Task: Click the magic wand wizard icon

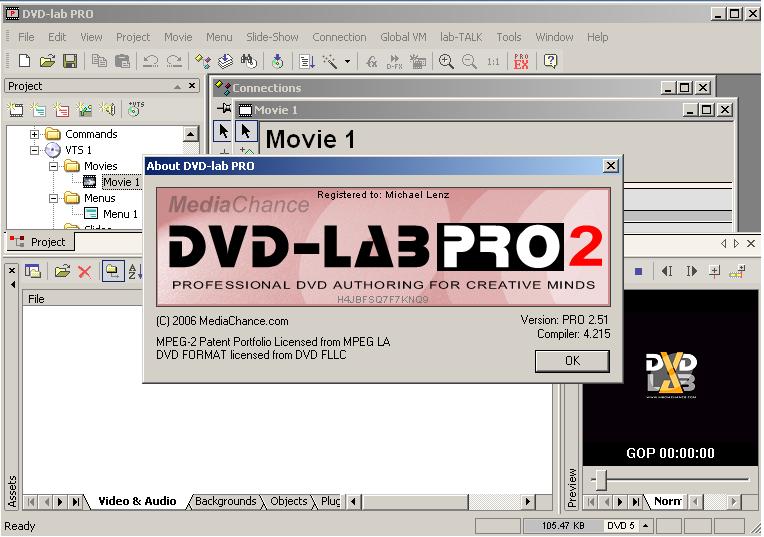Action: pyautogui.click(x=330, y=61)
